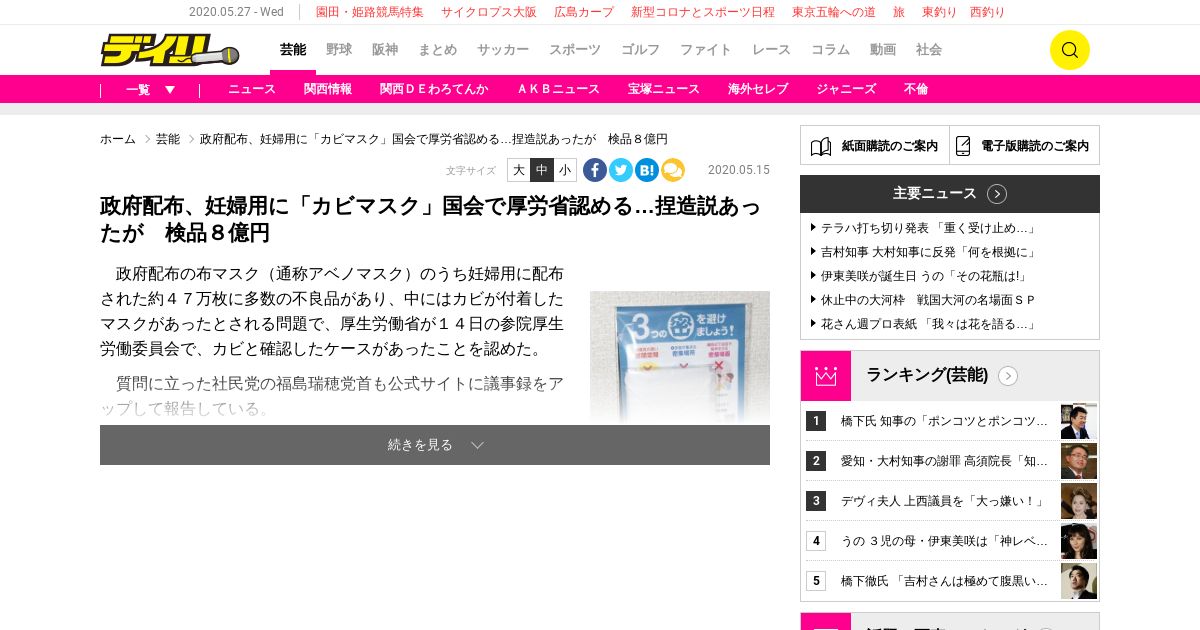Follow the 園田・姫路競馬特集 top link

coord(370,12)
